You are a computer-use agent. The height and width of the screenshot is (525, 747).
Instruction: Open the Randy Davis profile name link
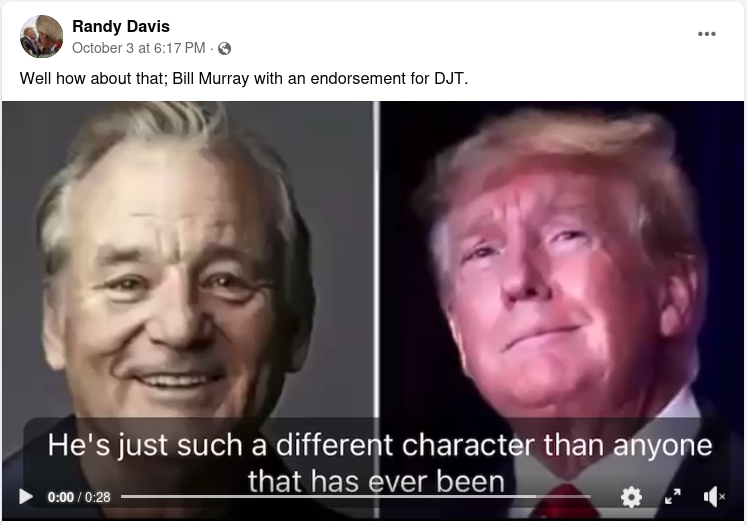121,26
